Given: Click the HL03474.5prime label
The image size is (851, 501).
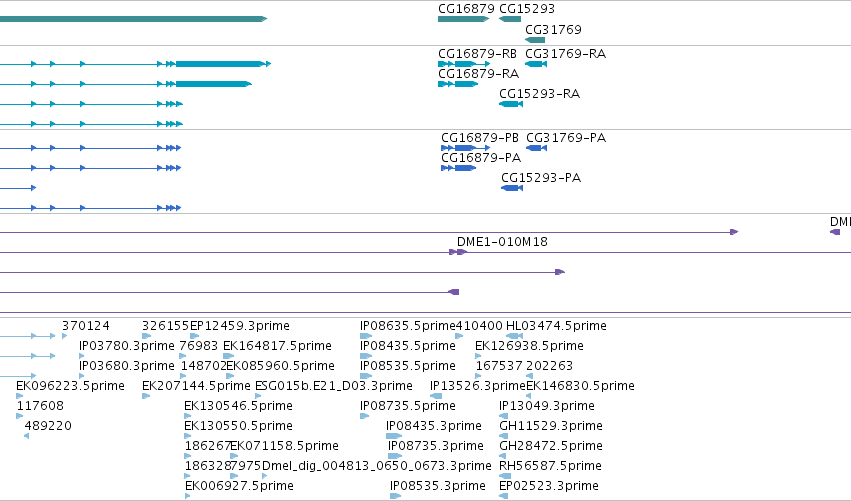Looking at the screenshot, I should [x=556, y=326].
